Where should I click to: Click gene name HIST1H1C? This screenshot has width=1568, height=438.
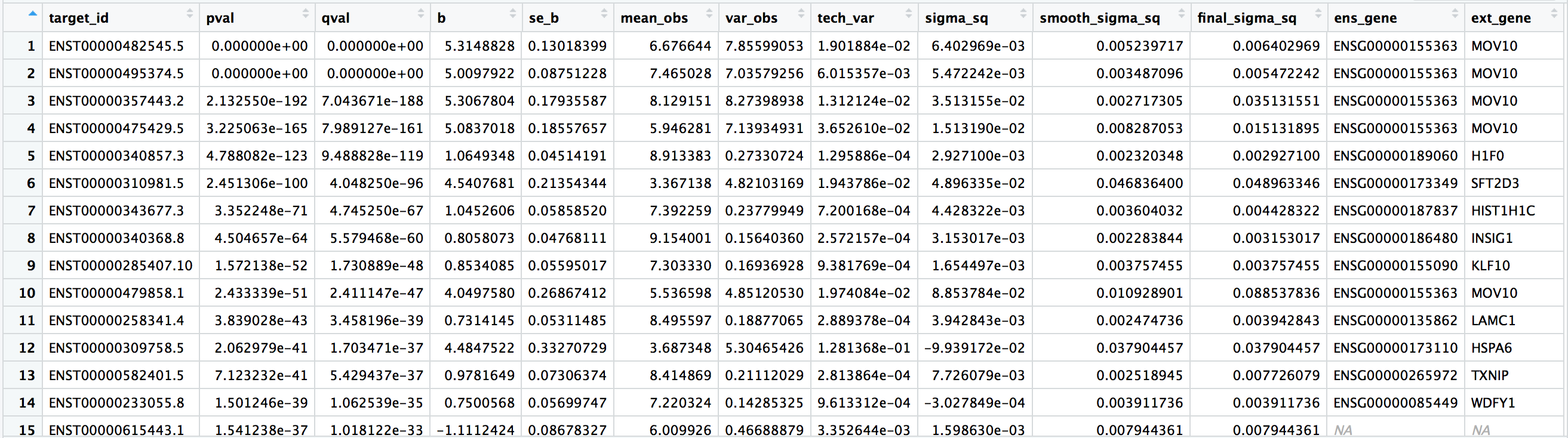point(1503,211)
